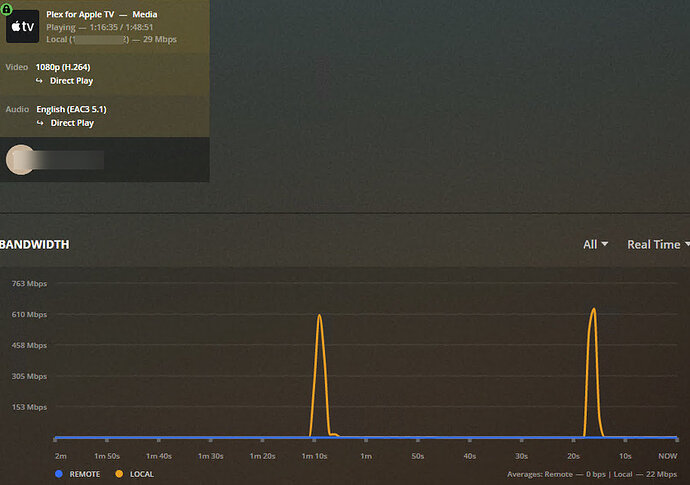
Task: Click the playing time 1:16:35 / 1:48:51
Action: (x=121, y=27)
